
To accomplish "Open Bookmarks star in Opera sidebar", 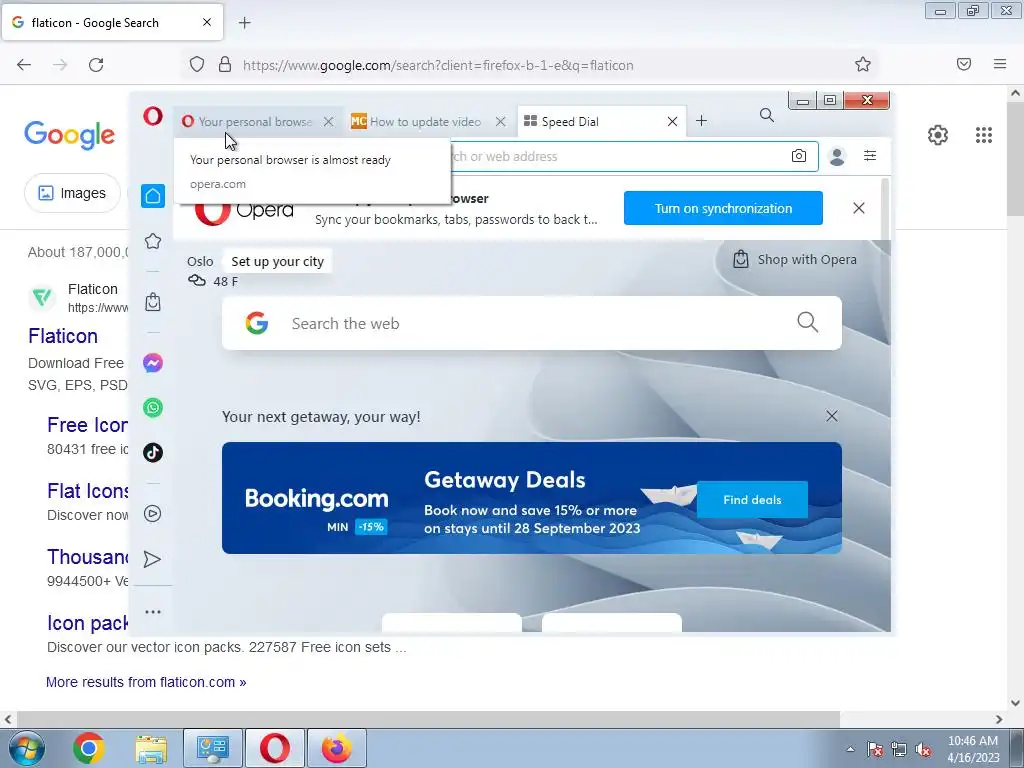I will point(153,241).
